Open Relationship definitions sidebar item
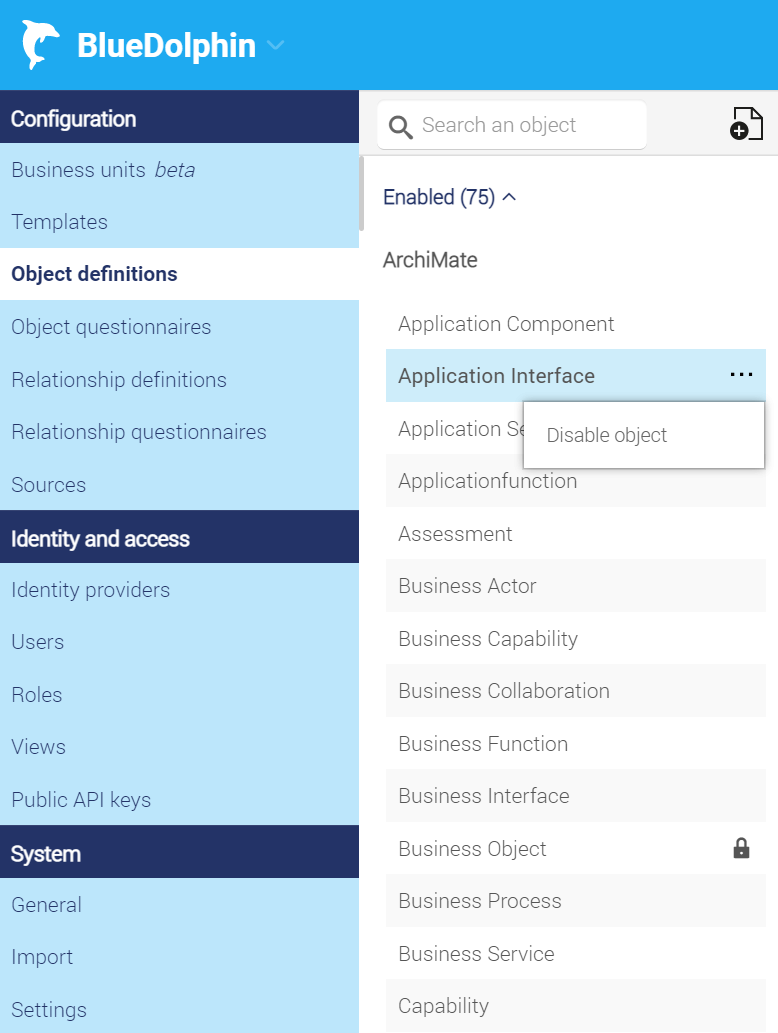Screen dimensions: 778x1033 (179, 379)
